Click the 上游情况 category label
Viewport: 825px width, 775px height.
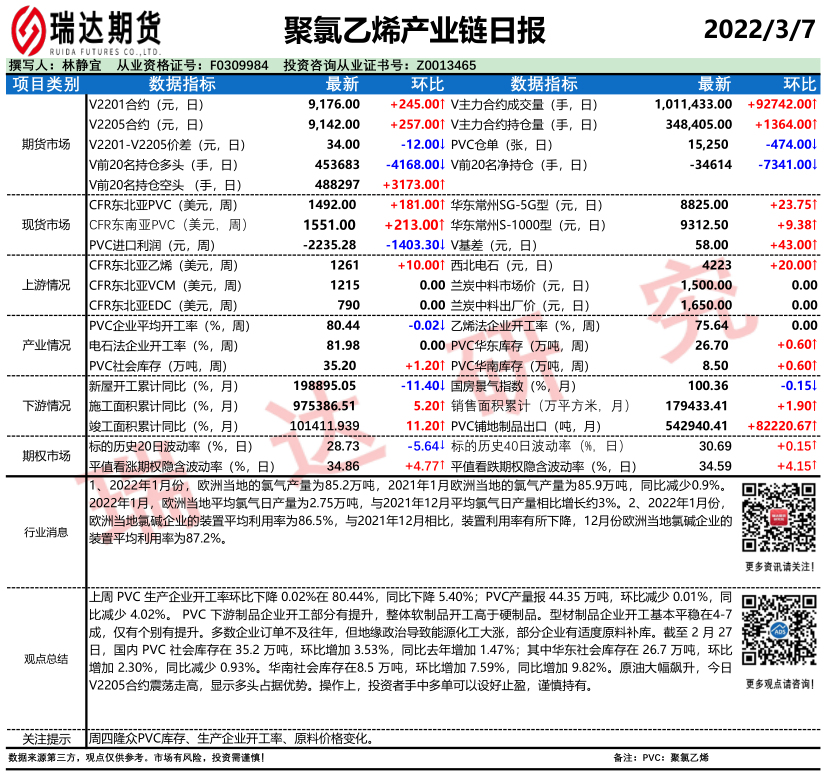[45, 285]
